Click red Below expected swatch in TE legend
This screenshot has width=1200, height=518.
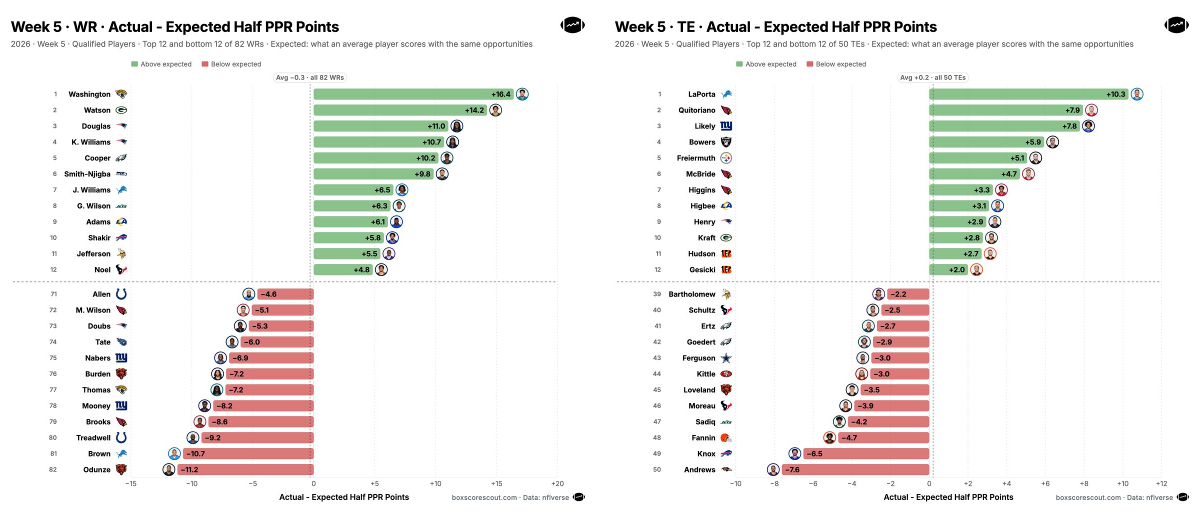(809, 64)
